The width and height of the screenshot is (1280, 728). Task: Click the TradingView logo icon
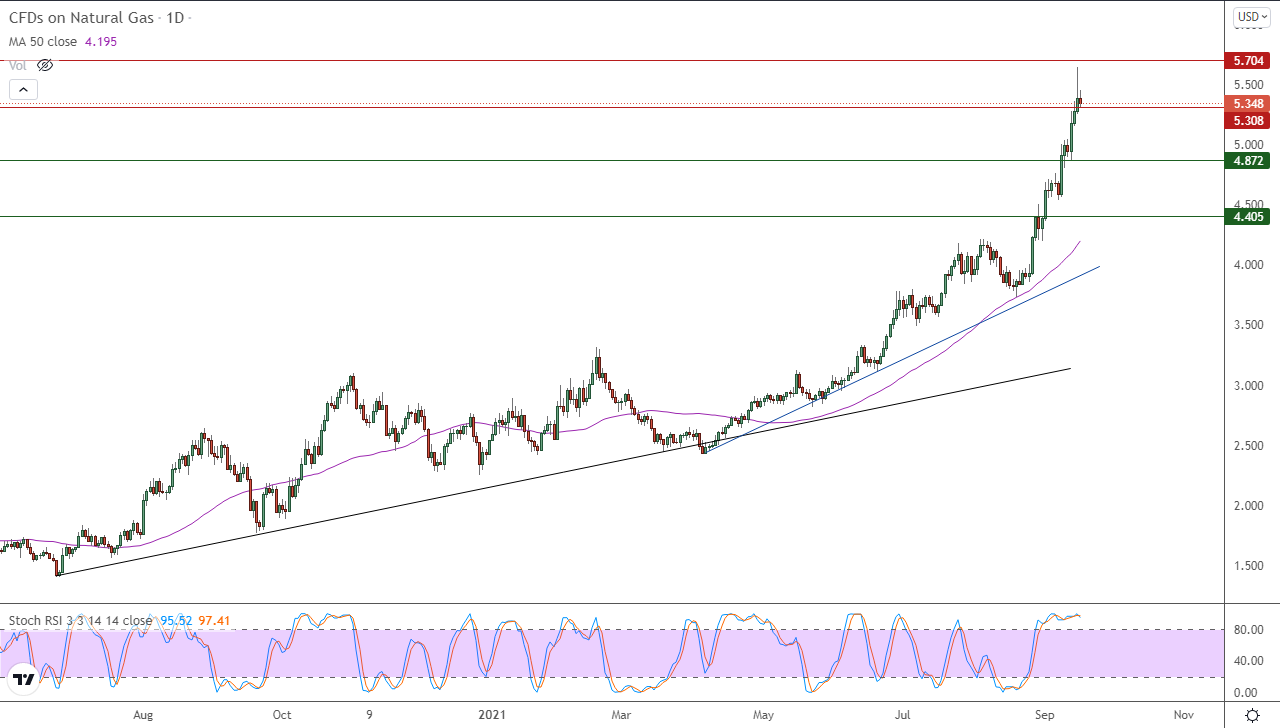click(24, 680)
